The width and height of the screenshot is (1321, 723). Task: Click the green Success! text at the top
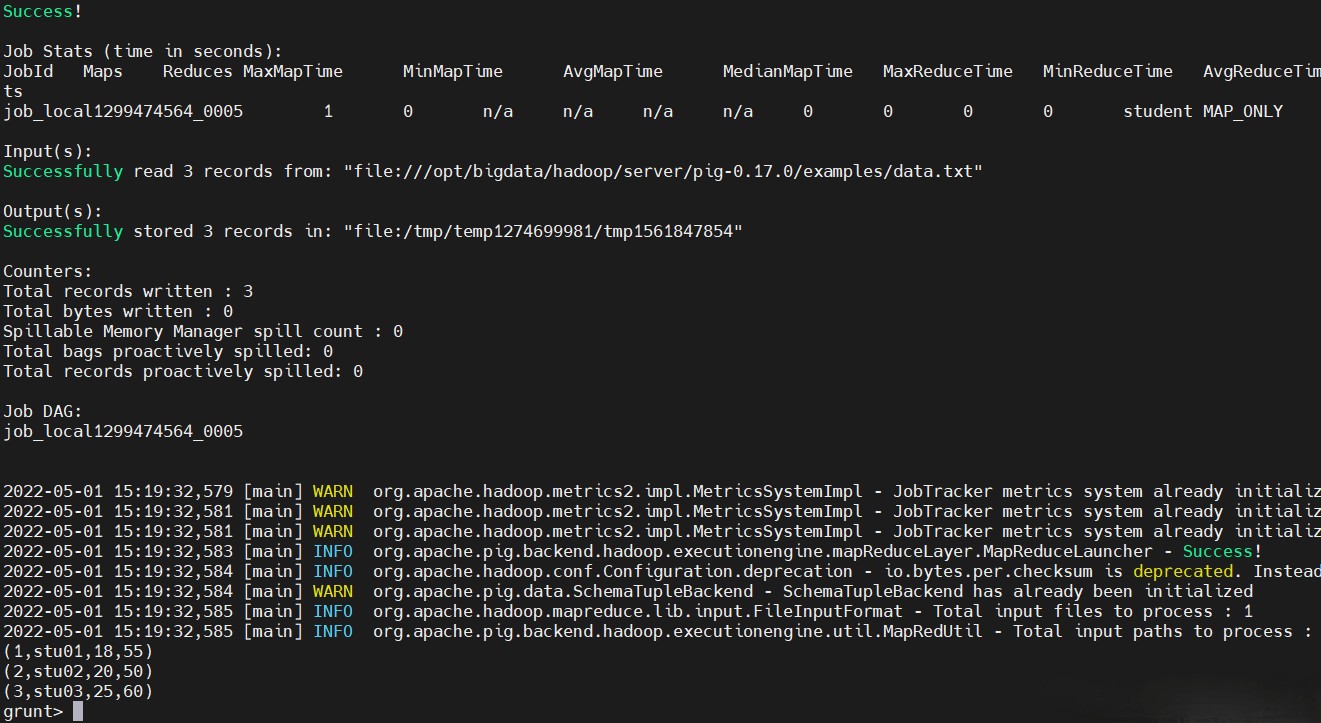tap(38, 11)
